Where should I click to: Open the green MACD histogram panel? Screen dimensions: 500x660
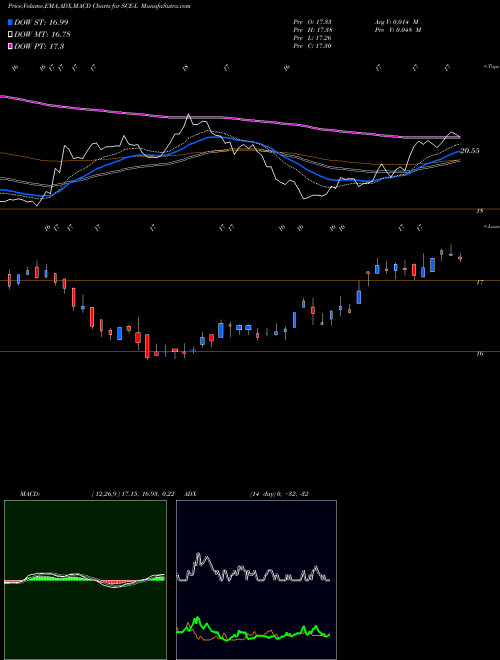coord(85,580)
